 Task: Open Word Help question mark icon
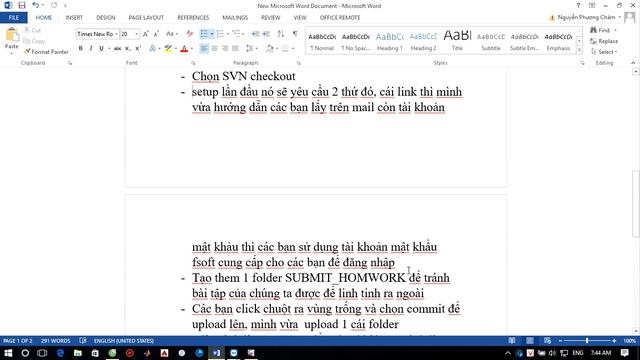pos(578,5)
